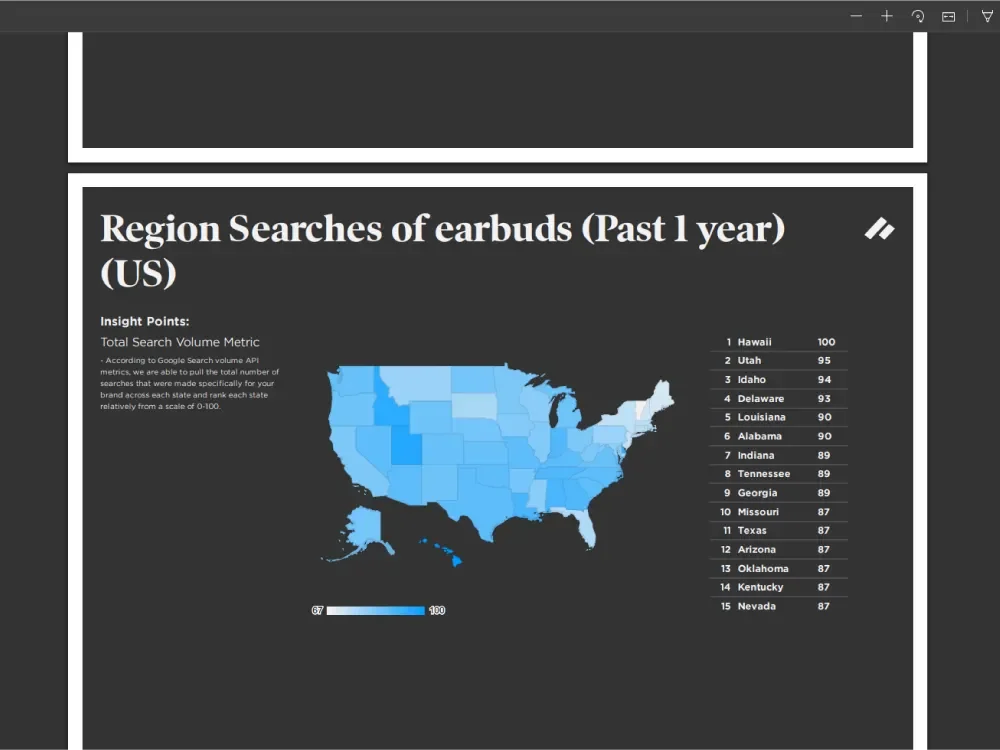1000x750 pixels.
Task: Rotate the page with the rotate icon
Action: (918, 16)
